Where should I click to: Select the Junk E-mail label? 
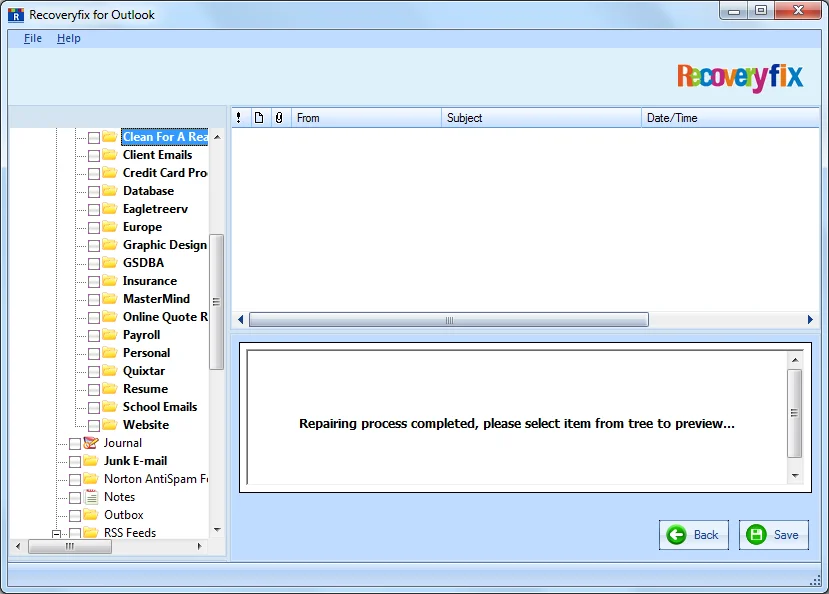(135, 461)
